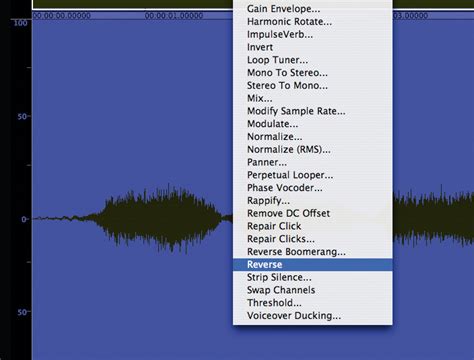Open Strip Silence... option

pyautogui.click(x=312, y=277)
